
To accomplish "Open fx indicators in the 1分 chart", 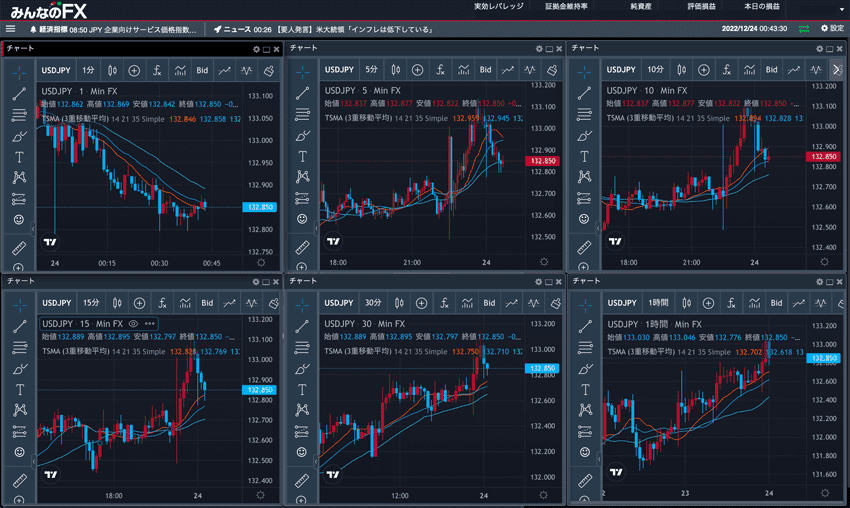I will pos(157,70).
